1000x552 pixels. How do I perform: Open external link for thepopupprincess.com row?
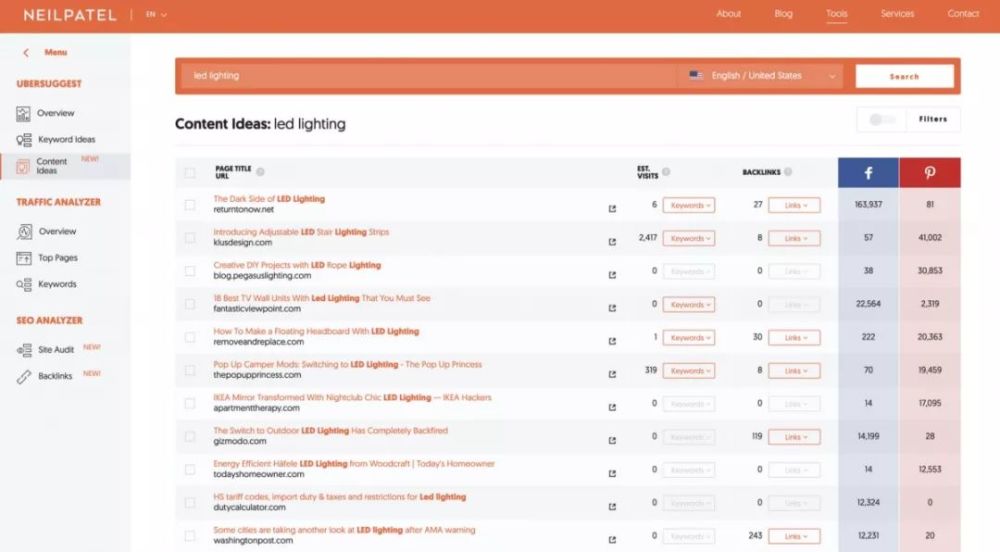[612, 374]
